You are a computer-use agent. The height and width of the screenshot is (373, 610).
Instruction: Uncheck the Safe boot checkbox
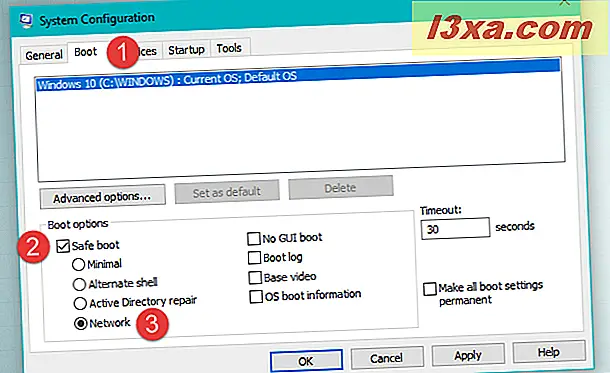(x=63, y=246)
